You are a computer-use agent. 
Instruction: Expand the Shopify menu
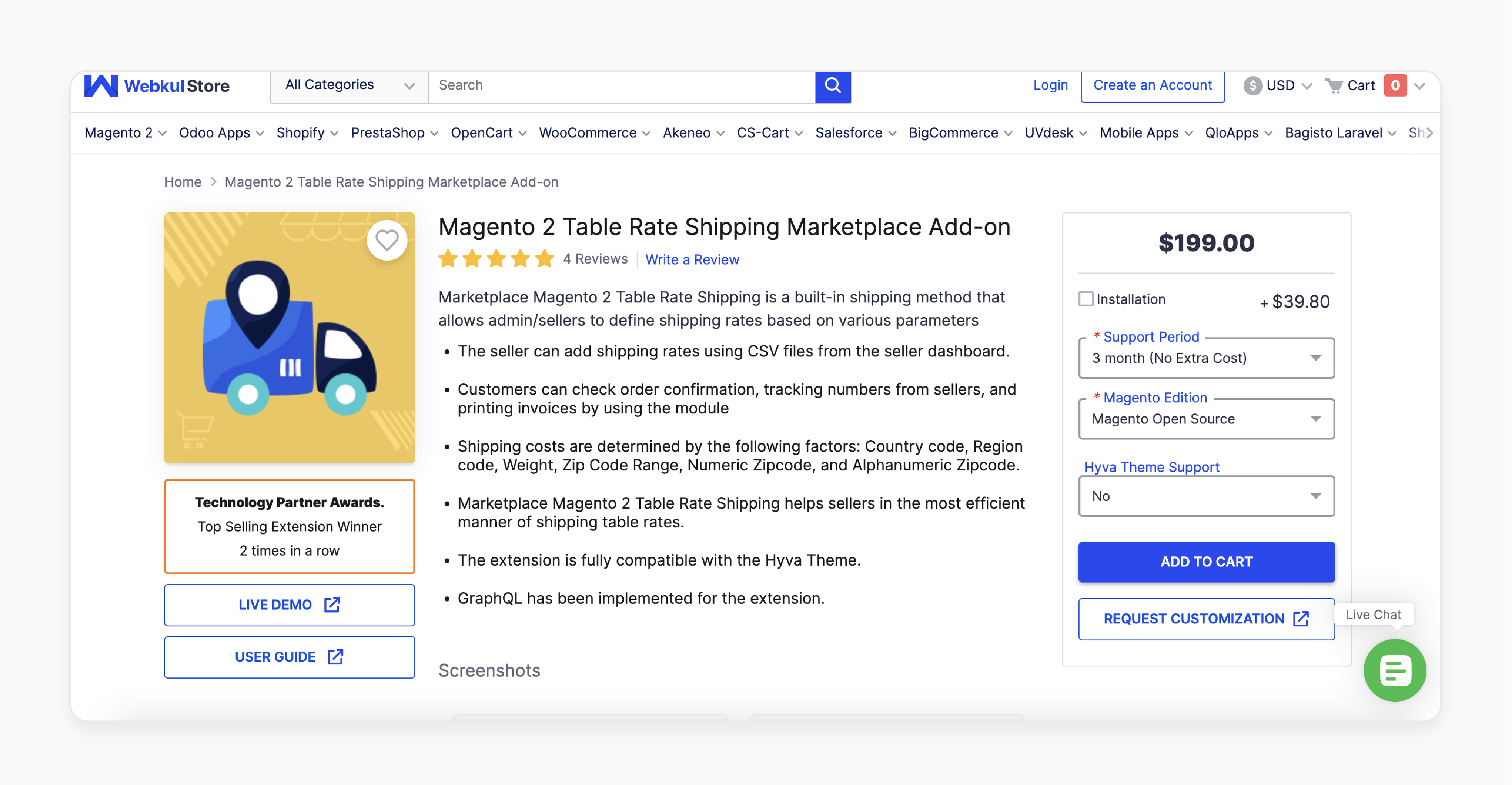point(307,133)
